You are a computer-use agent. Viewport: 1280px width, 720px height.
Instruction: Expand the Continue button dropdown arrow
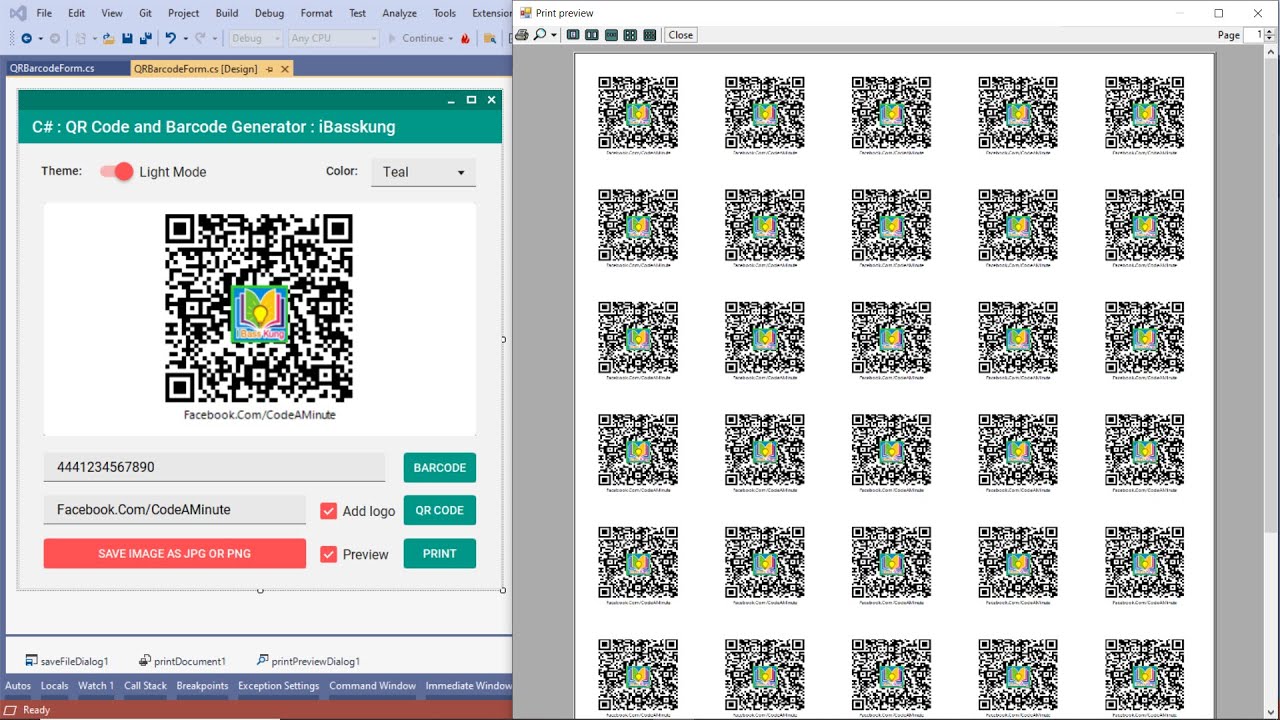tap(451, 38)
